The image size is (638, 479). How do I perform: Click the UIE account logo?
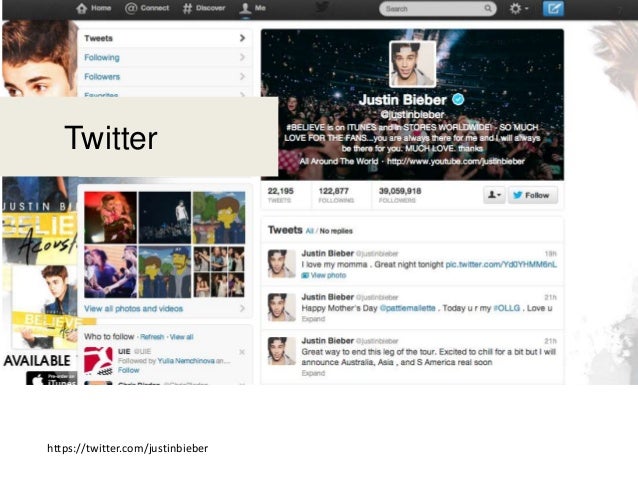(98, 361)
